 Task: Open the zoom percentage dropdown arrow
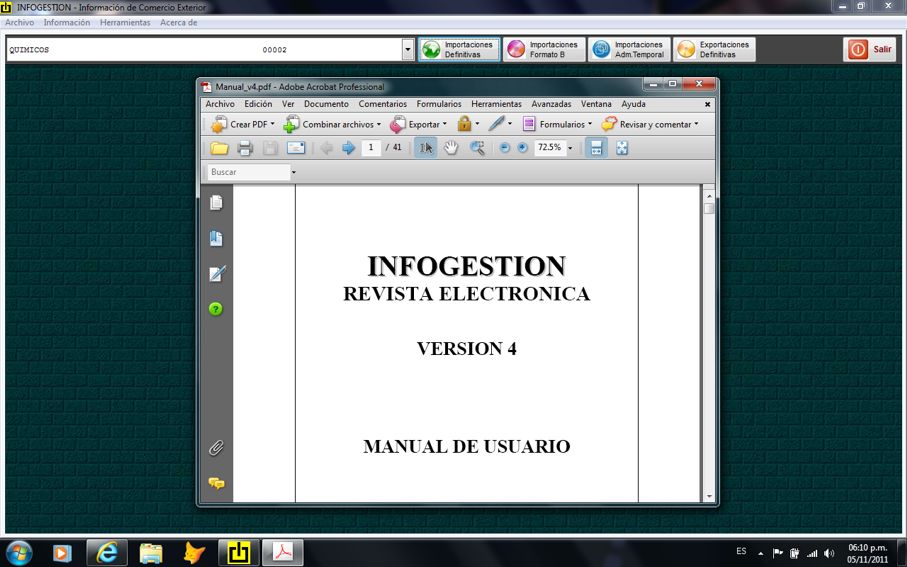click(x=570, y=148)
